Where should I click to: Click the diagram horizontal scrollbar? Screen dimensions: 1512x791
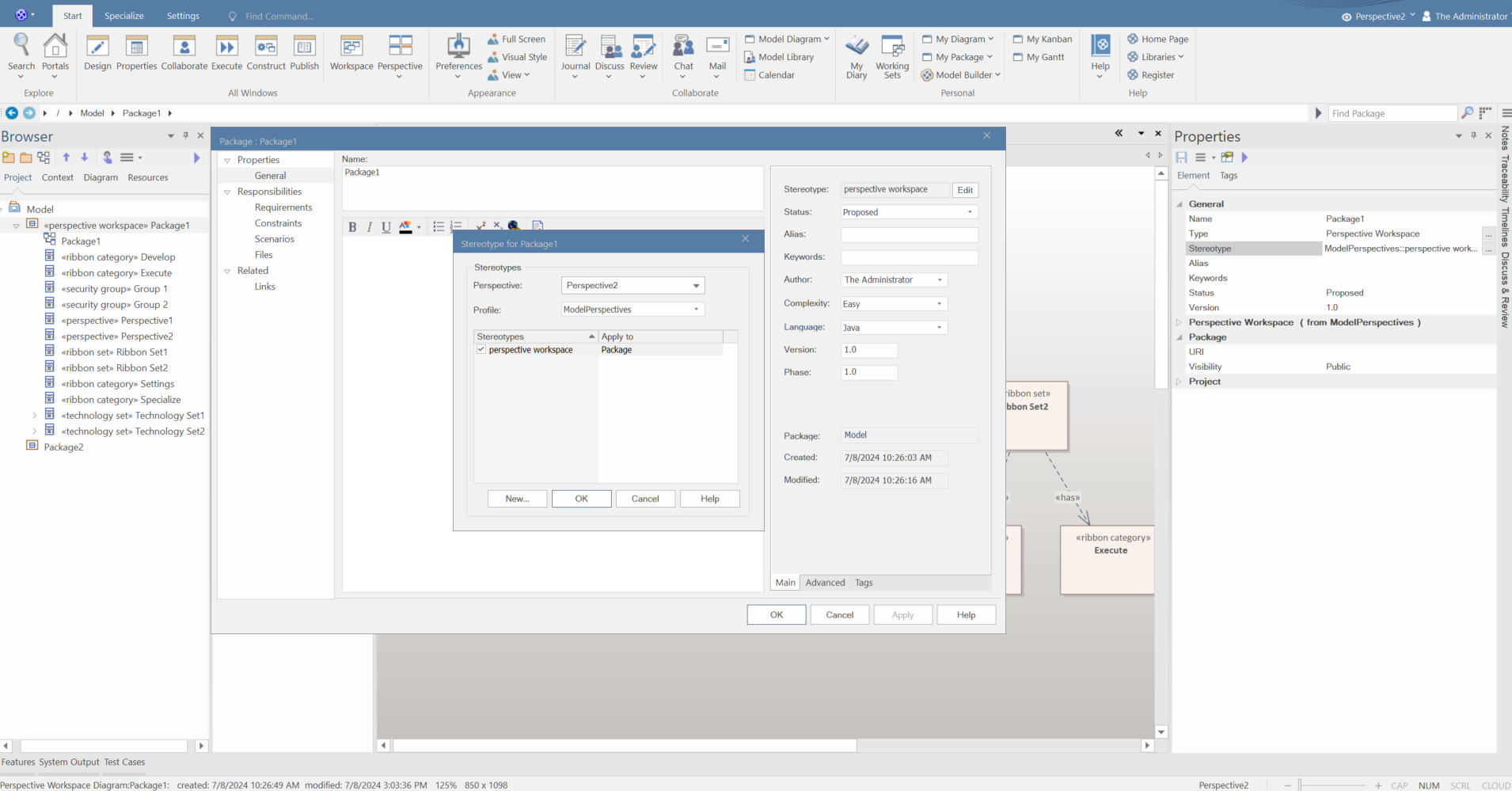click(x=625, y=746)
